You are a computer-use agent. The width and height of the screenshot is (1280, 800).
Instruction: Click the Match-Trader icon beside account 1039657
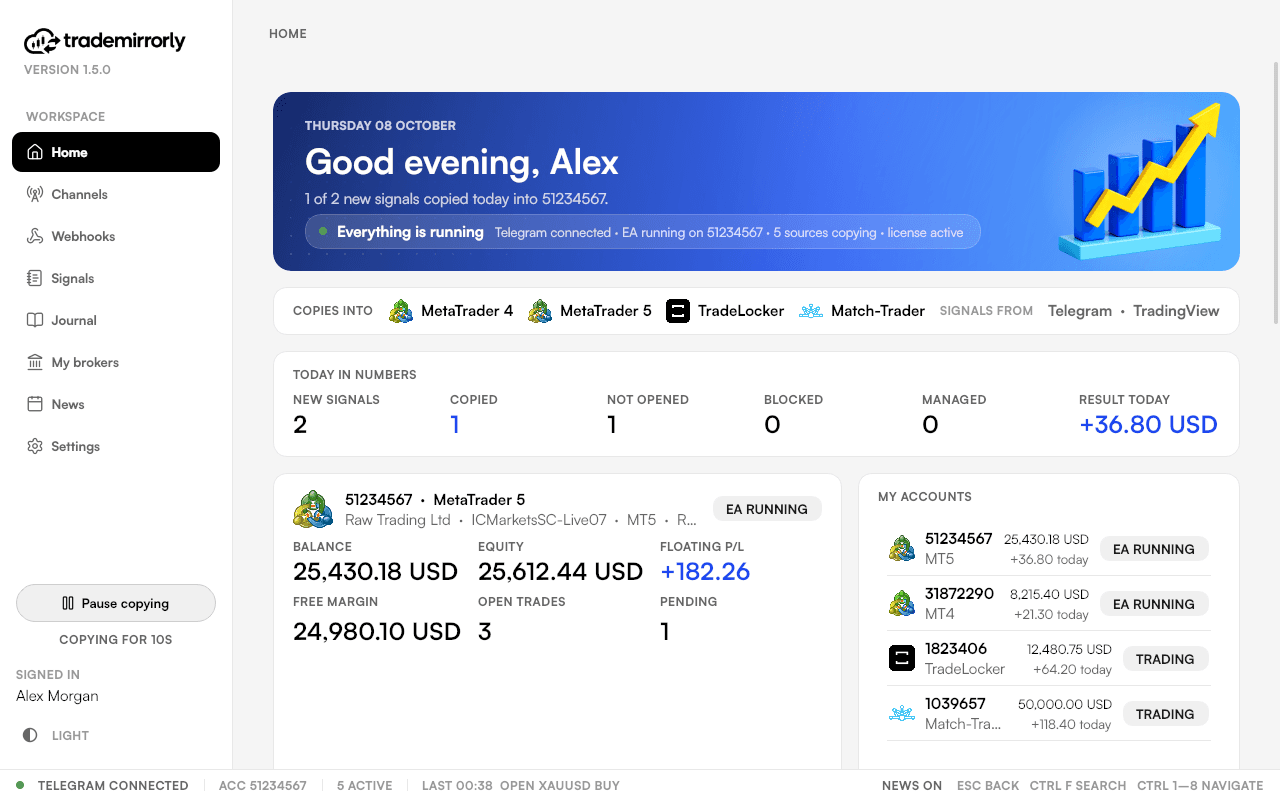pos(902,713)
